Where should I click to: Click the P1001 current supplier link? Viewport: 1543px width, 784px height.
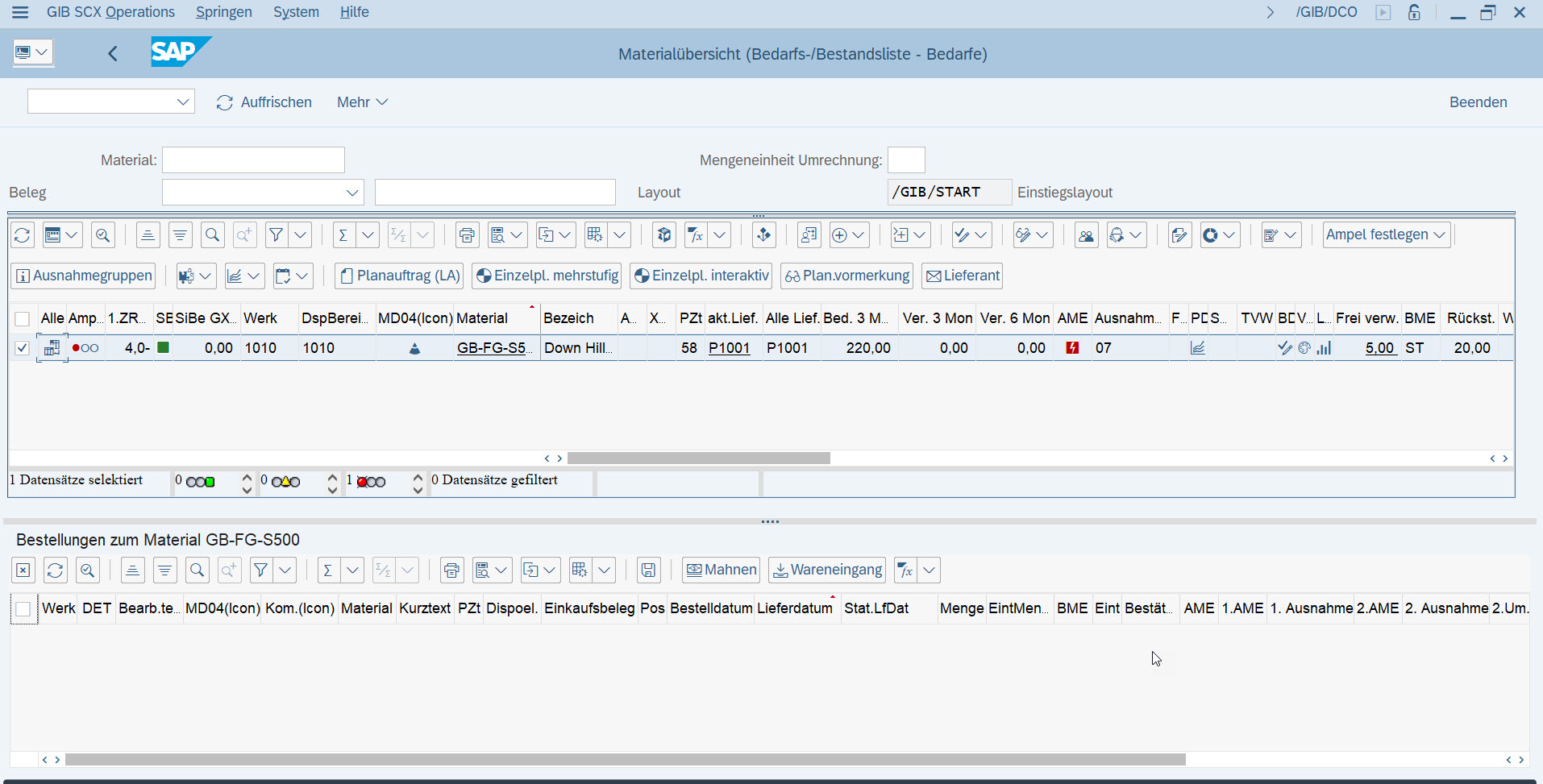729,348
